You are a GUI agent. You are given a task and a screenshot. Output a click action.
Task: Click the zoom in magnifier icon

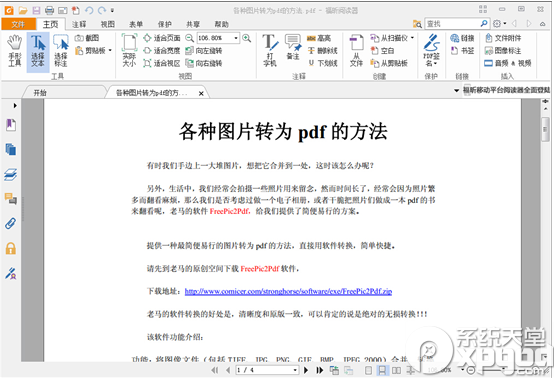pos(247,38)
